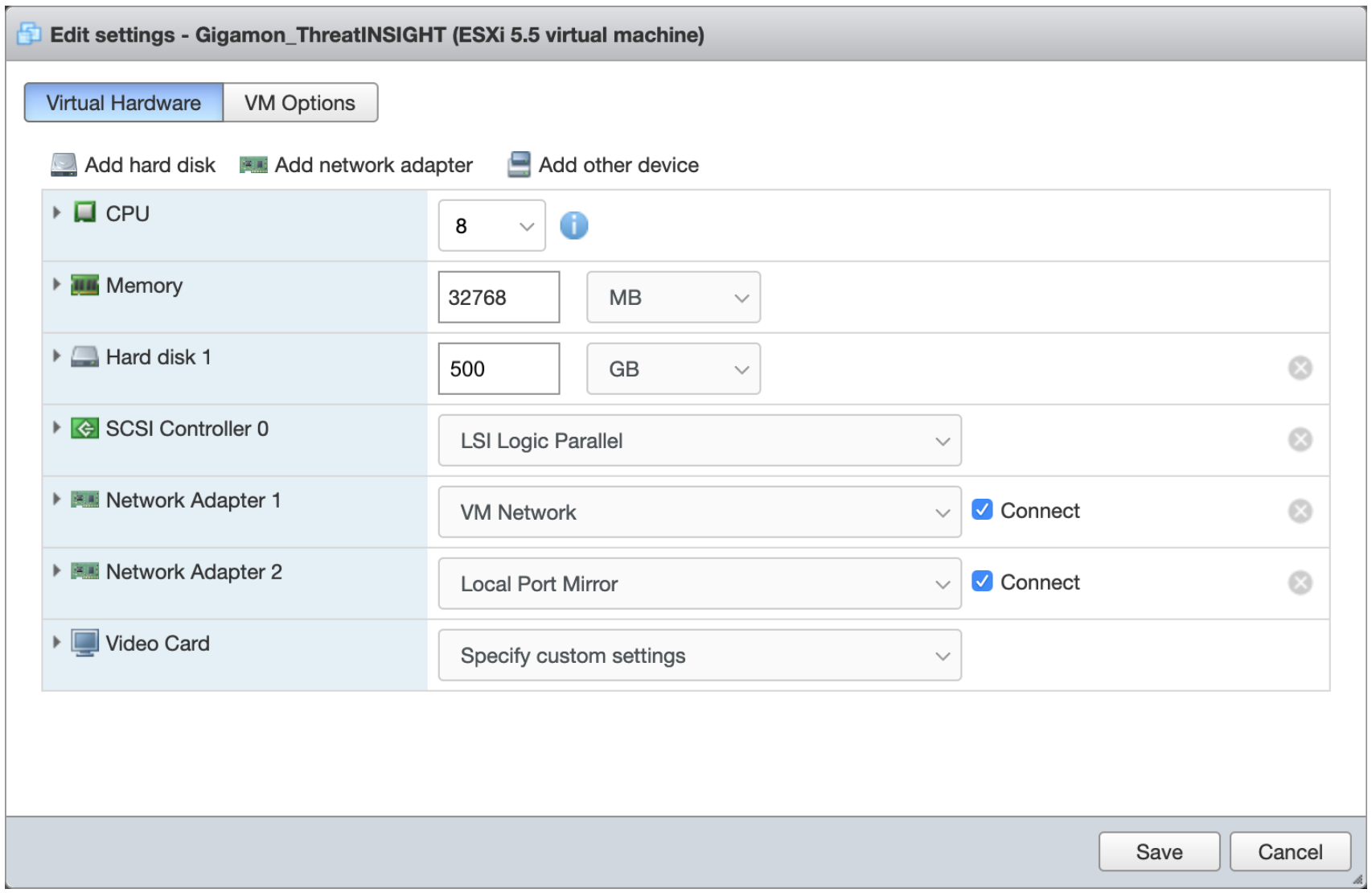Uncheck Connect for Network Adapter 1

pyautogui.click(x=982, y=509)
